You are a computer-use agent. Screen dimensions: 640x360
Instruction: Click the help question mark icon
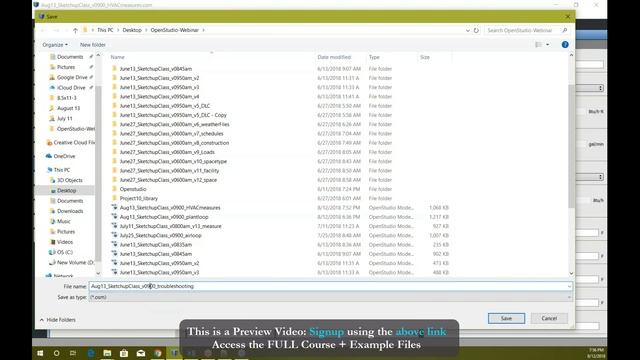tap(565, 45)
